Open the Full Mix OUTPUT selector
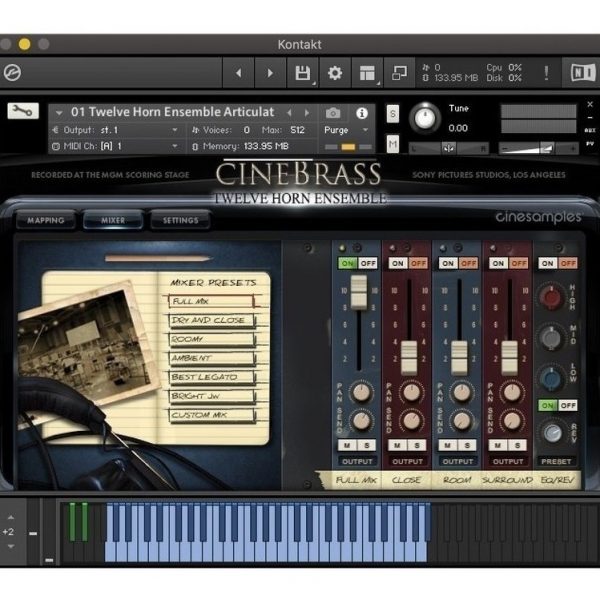The height and width of the screenshot is (600, 600). (x=357, y=461)
